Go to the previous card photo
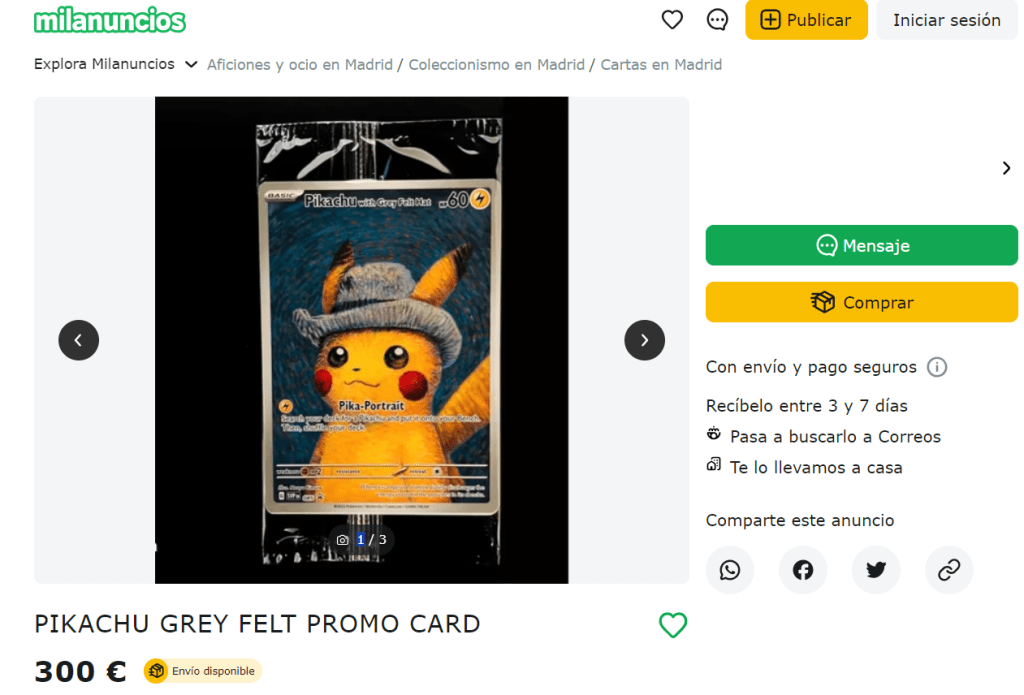Screen dimensions: 1024x695 coord(78,340)
